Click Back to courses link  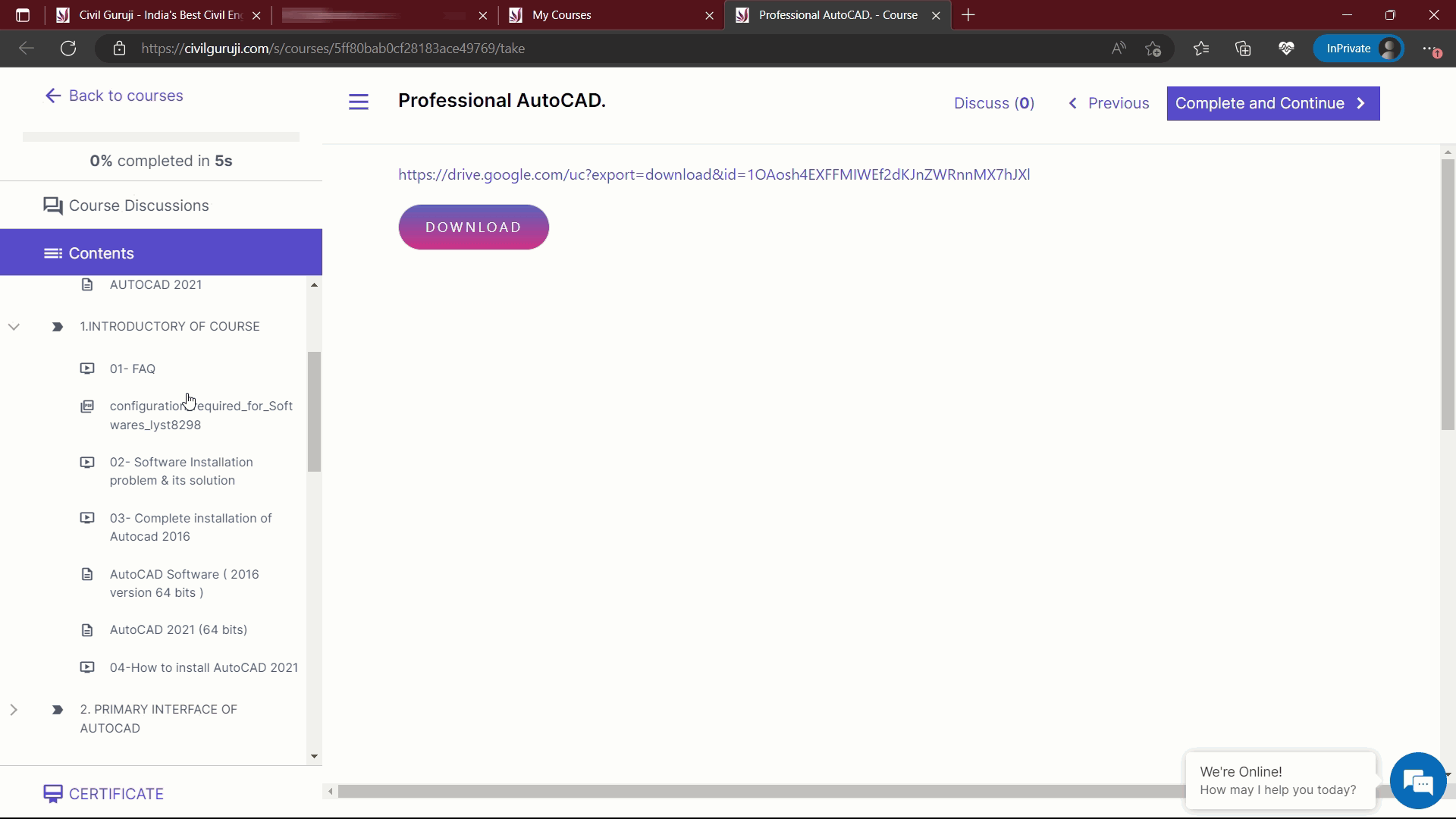114,96
